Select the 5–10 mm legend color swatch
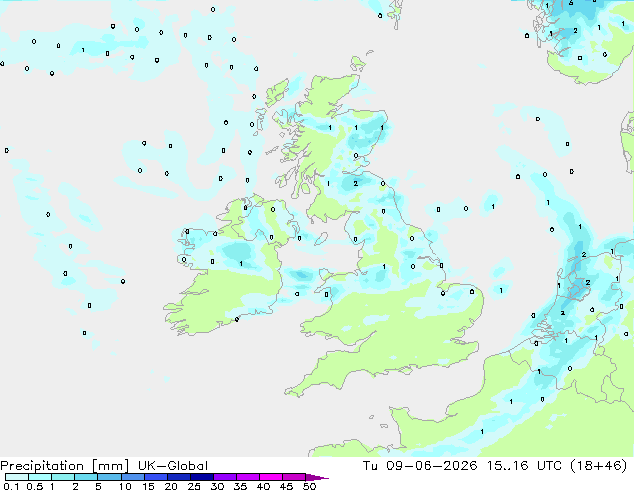This screenshot has height=490, width=634. [109, 477]
